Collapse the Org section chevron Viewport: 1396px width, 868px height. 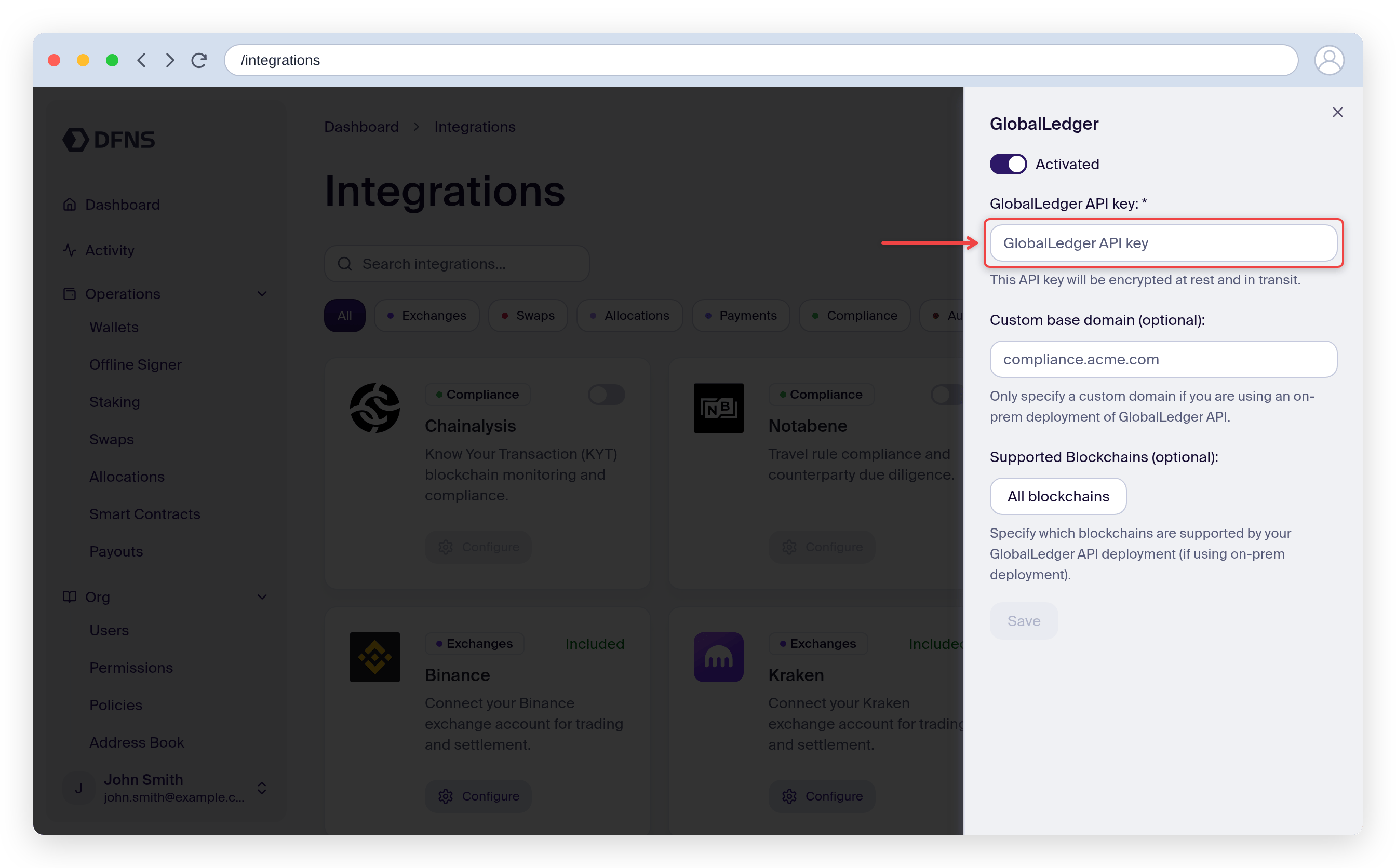(x=262, y=597)
